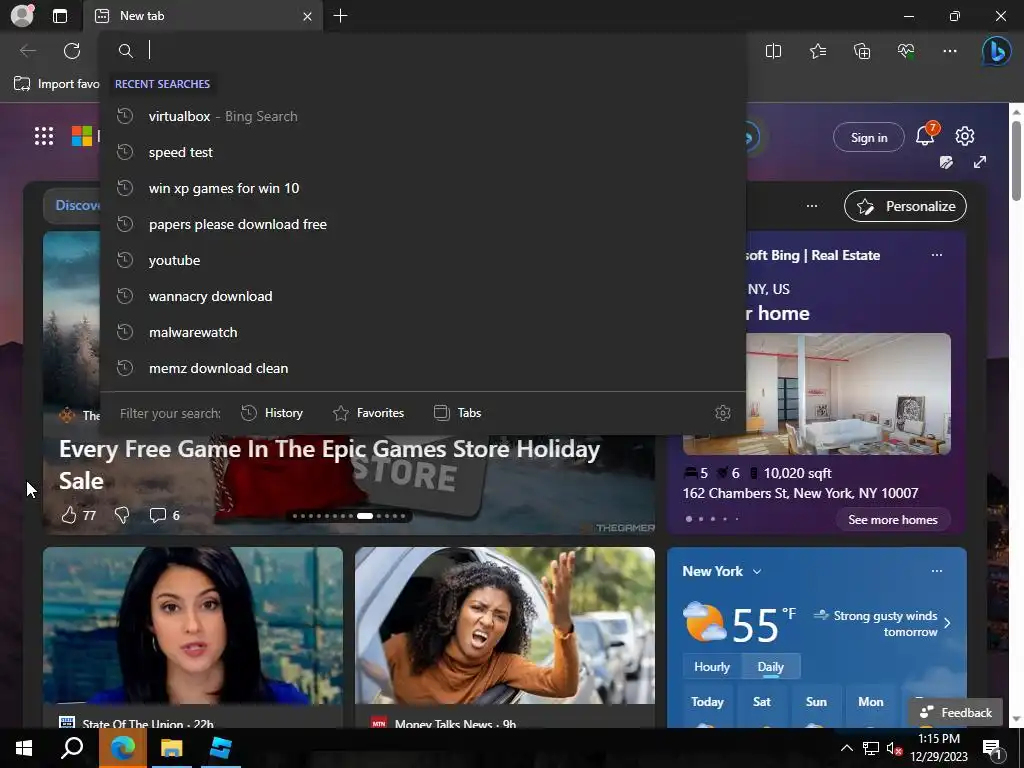Screen dimensions: 1024x768
Task: Filter search by Tabs
Action: (x=457, y=413)
